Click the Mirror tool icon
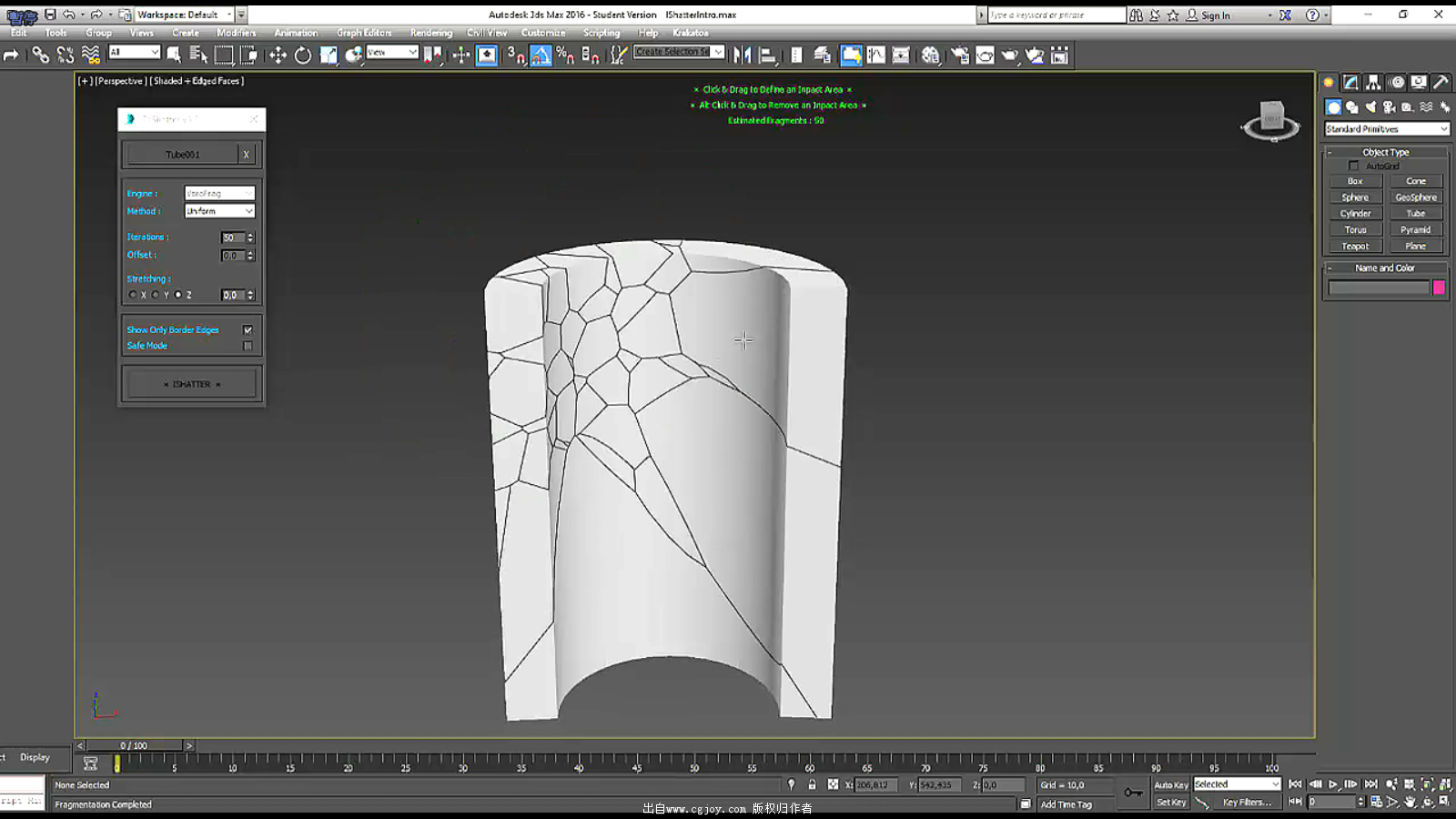The width and height of the screenshot is (1456, 819). [x=743, y=56]
